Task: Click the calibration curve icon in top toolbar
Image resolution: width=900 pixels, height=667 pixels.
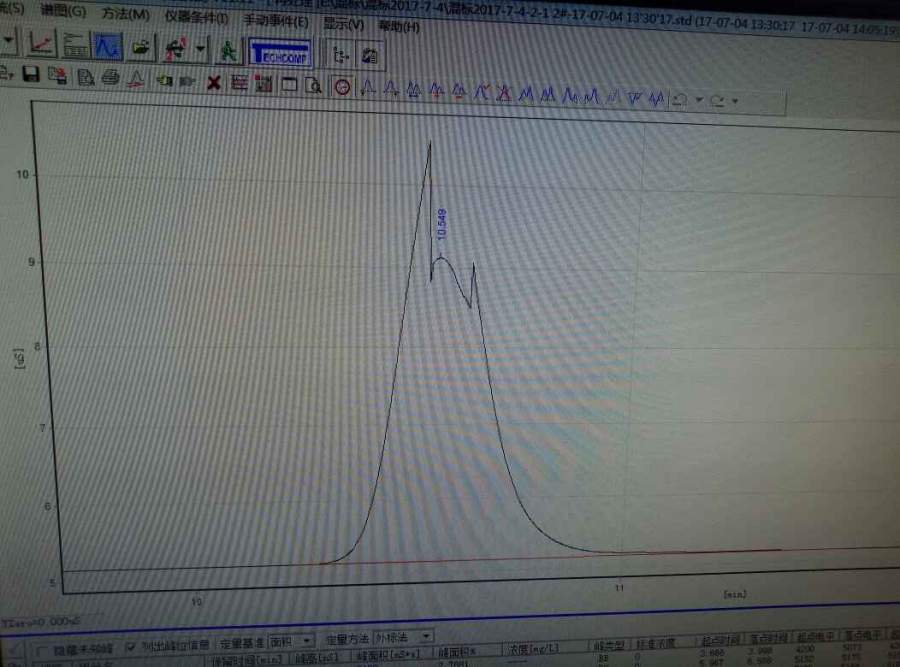Action: [x=41, y=43]
